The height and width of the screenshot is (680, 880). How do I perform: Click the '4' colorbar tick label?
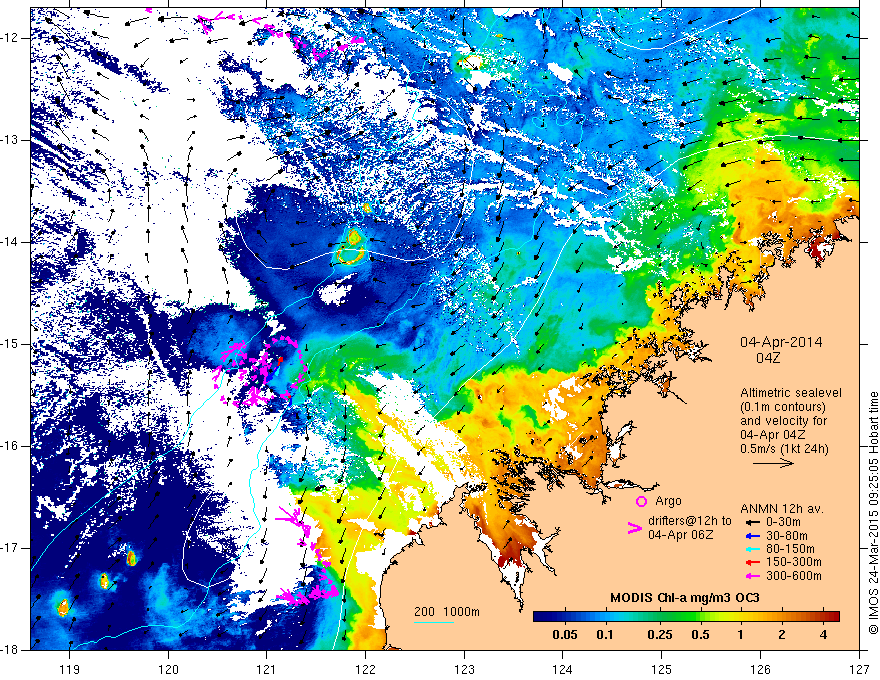click(x=823, y=635)
